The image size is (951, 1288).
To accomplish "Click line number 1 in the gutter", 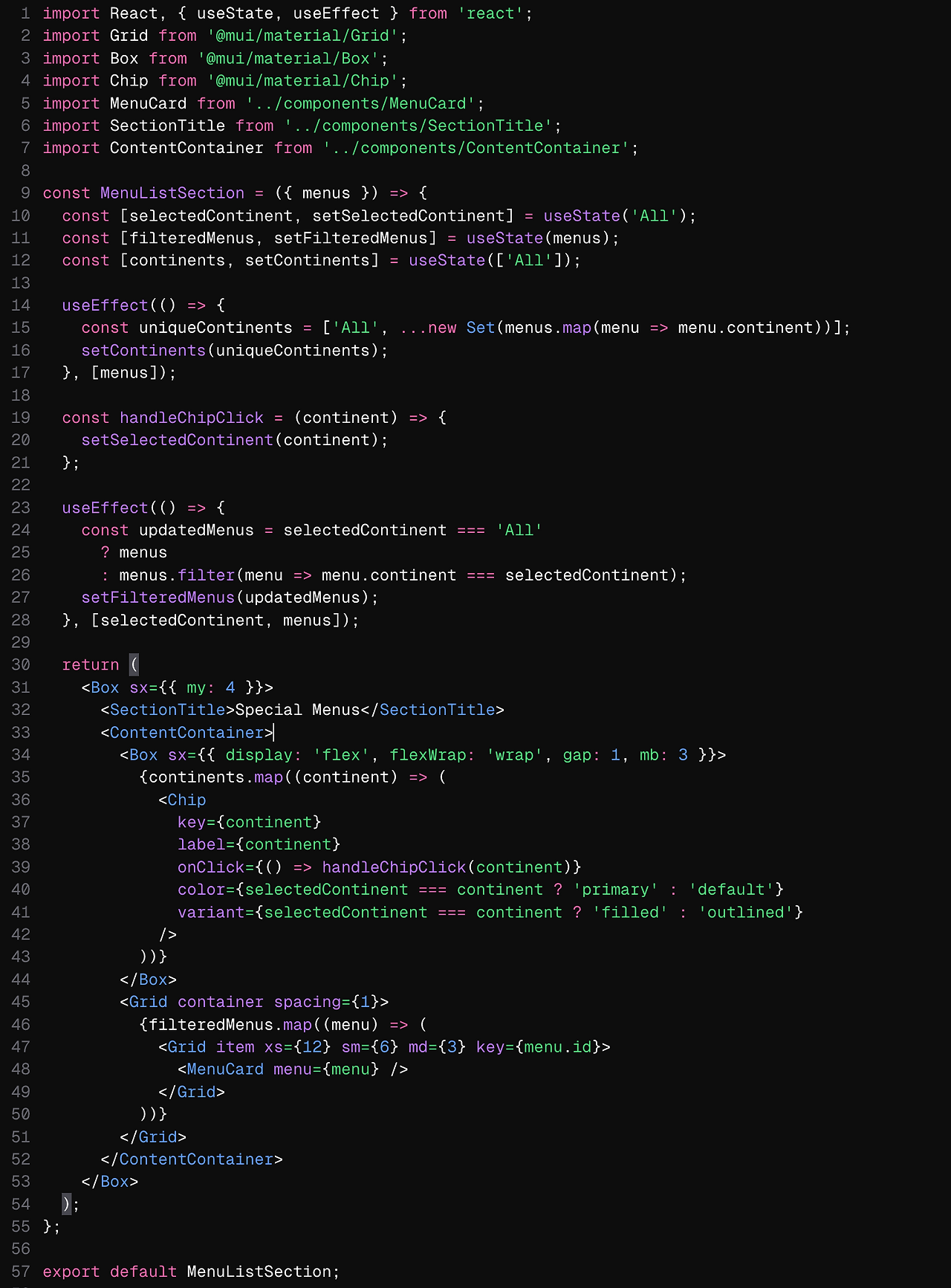I will pyautogui.click(x=26, y=13).
